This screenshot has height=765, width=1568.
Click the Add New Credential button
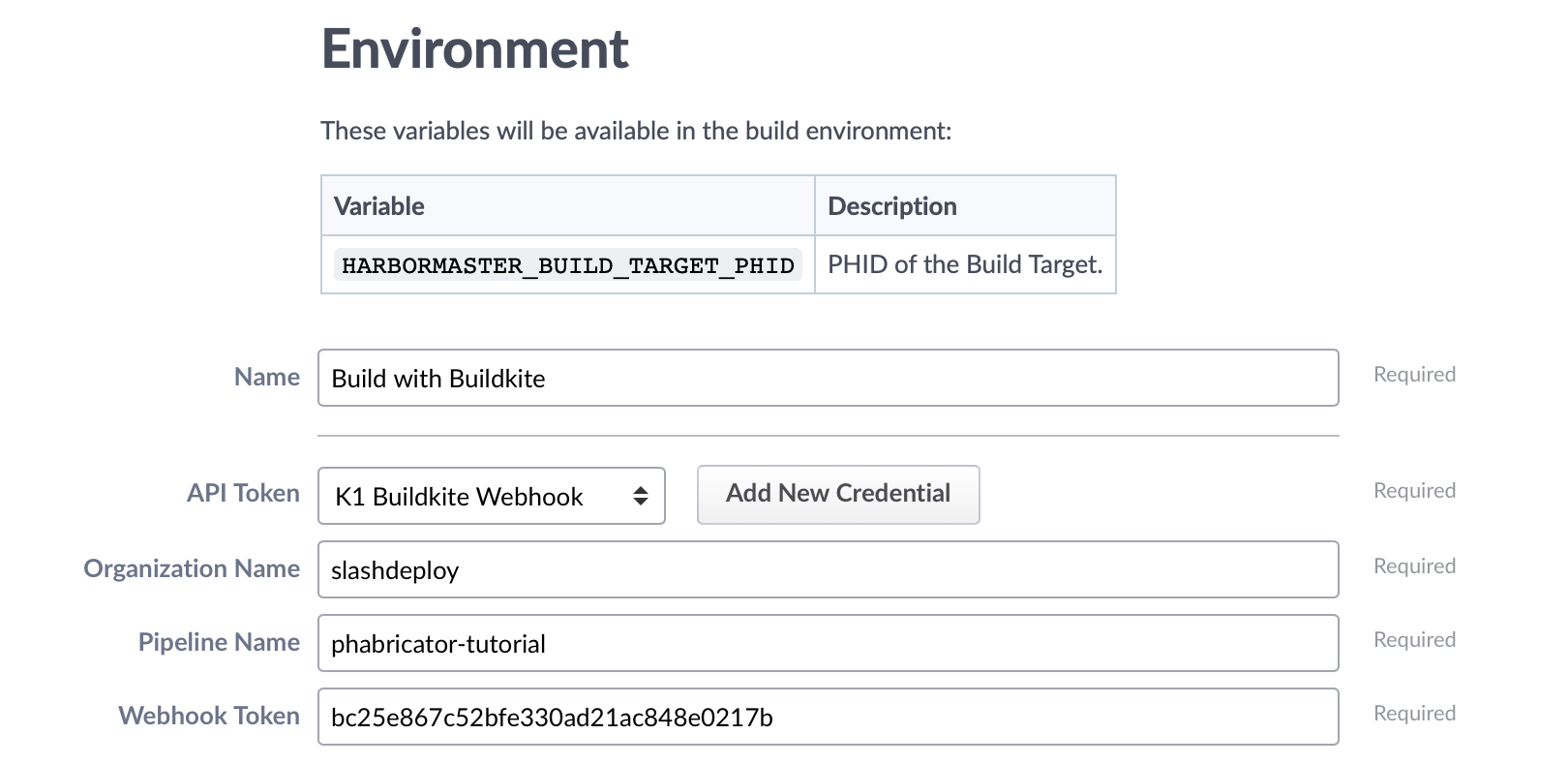click(838, 494)
